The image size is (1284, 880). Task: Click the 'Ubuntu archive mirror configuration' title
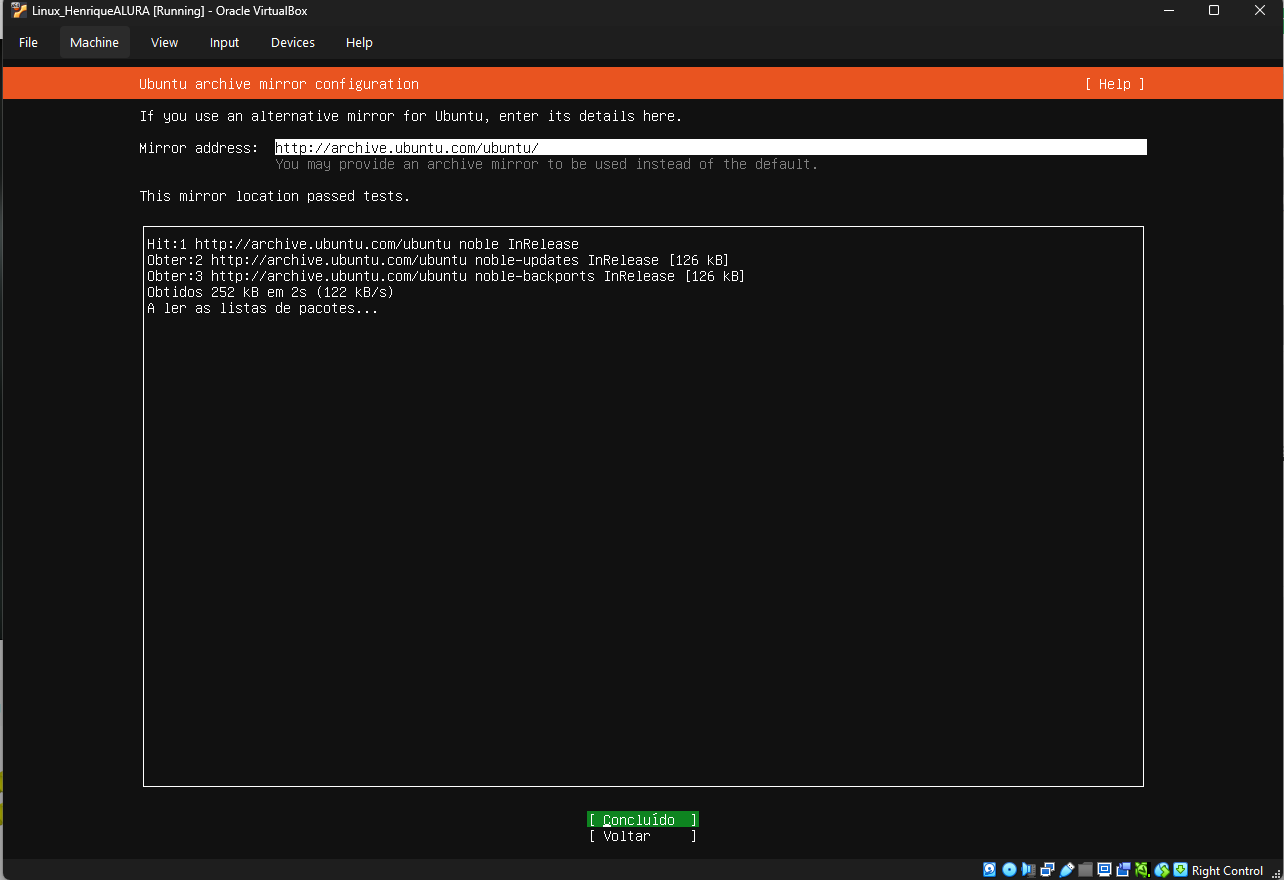pyautogui.click(x=279, y=84)
